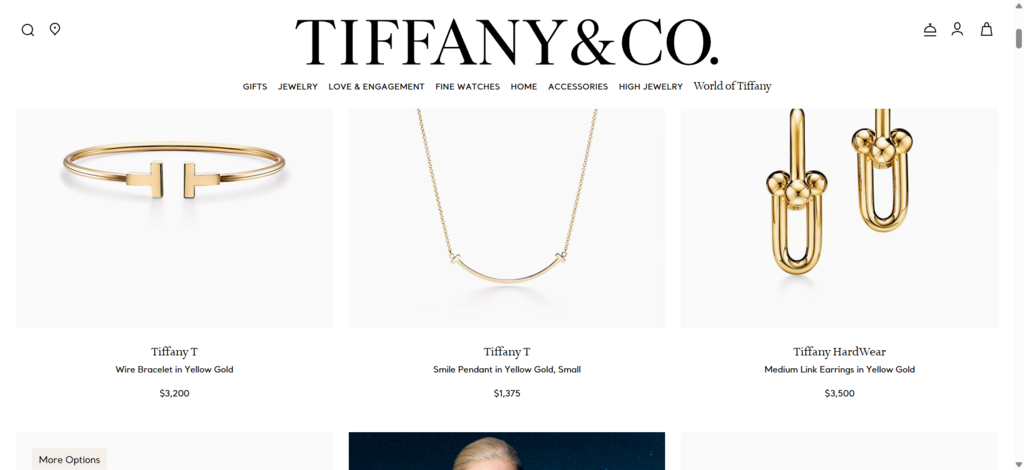Click the More Options button
The width and height of the screenshot is (1024, 470).
pyautogui.click(x=69, y=460)
